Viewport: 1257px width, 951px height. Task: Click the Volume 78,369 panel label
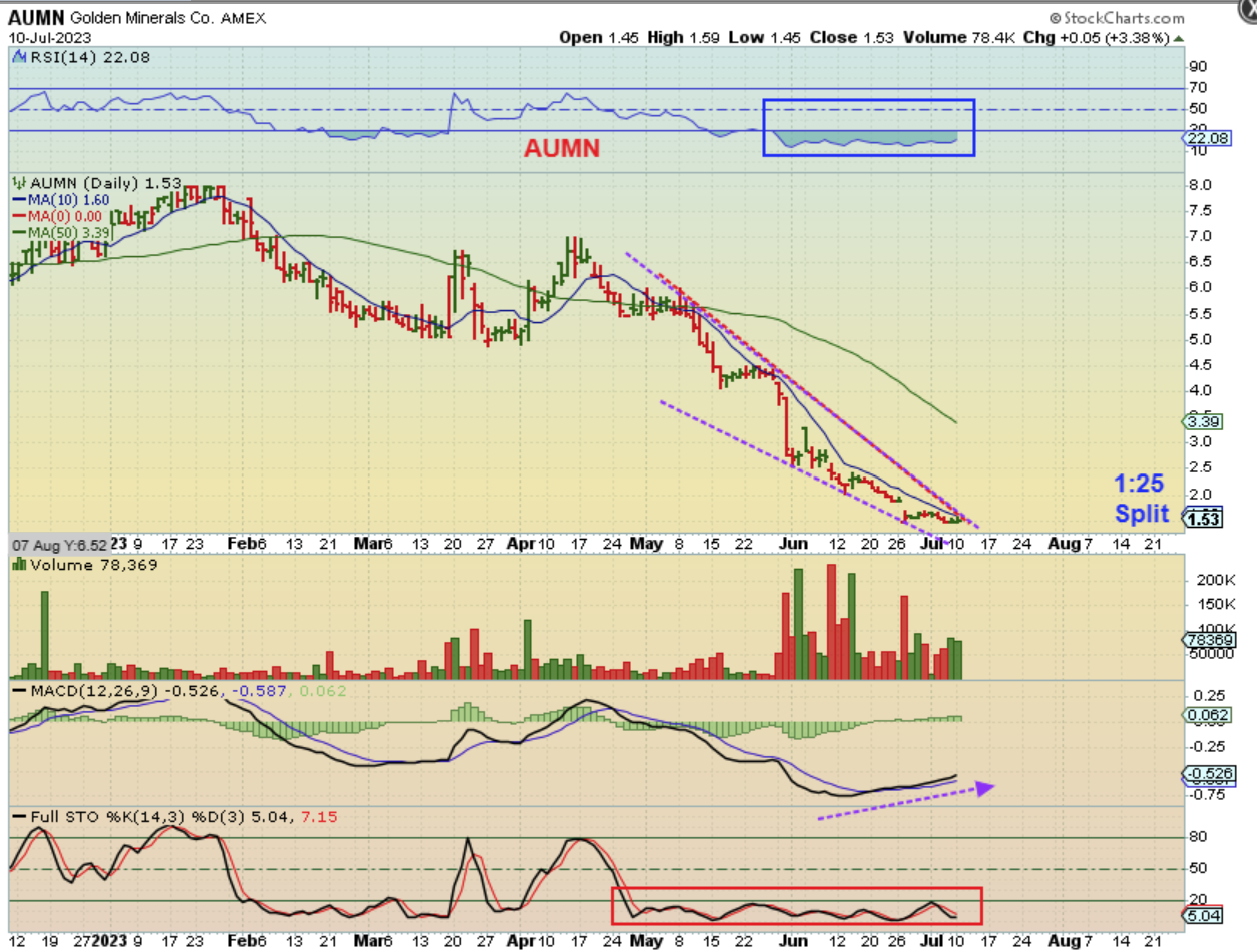[x=92, y=564]
